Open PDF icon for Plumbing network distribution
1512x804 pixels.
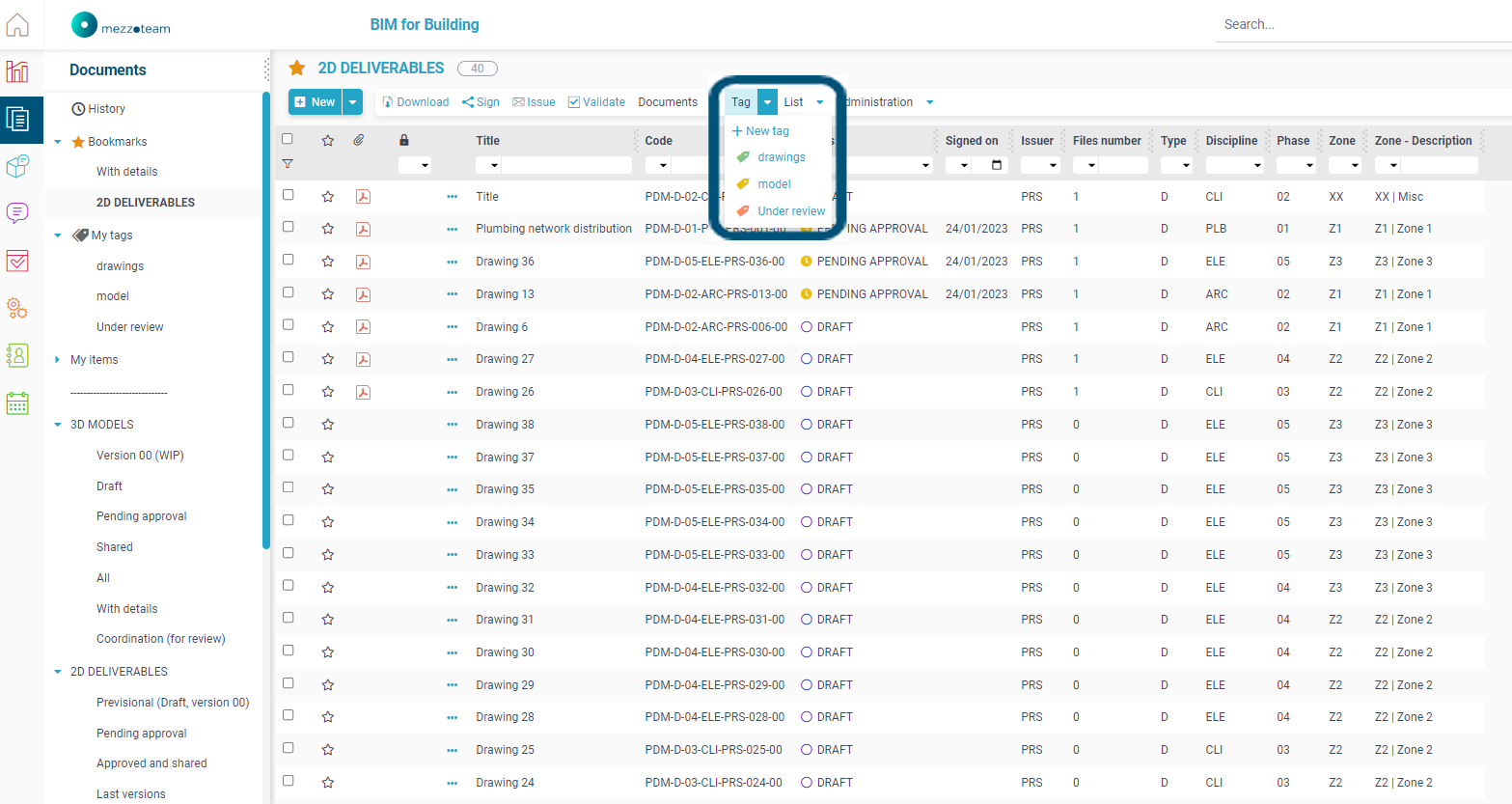(363, 229)
